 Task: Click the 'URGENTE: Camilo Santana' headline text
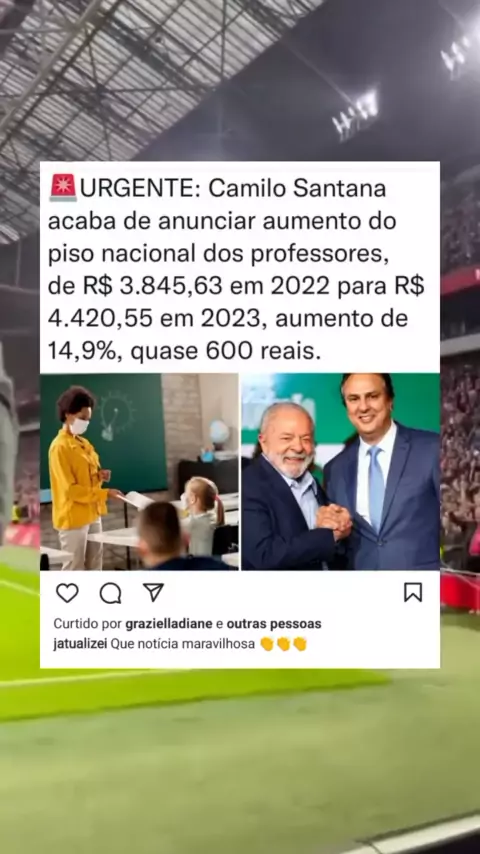click(233, 189)
